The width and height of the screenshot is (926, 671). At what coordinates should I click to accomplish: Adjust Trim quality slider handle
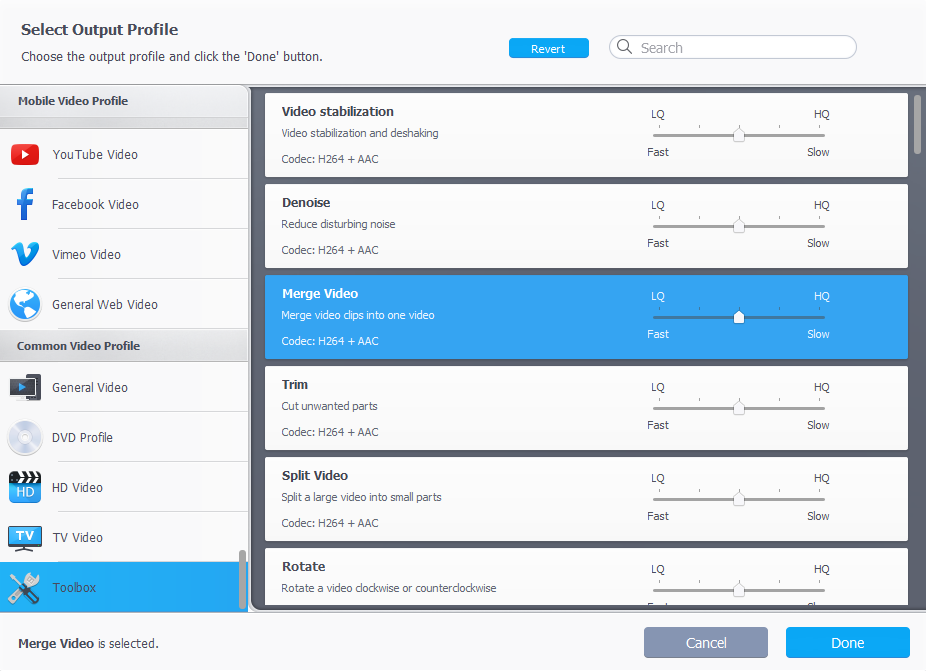pos(739,408)
